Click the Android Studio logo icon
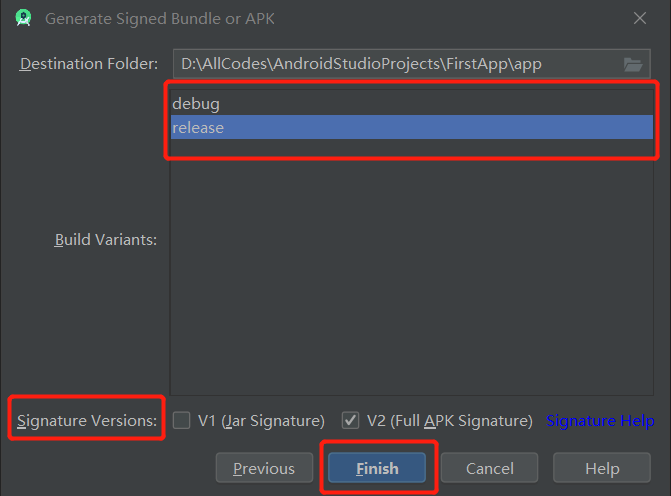The height and width of the screenshot is (496, 671). click(x=24, y=18)
